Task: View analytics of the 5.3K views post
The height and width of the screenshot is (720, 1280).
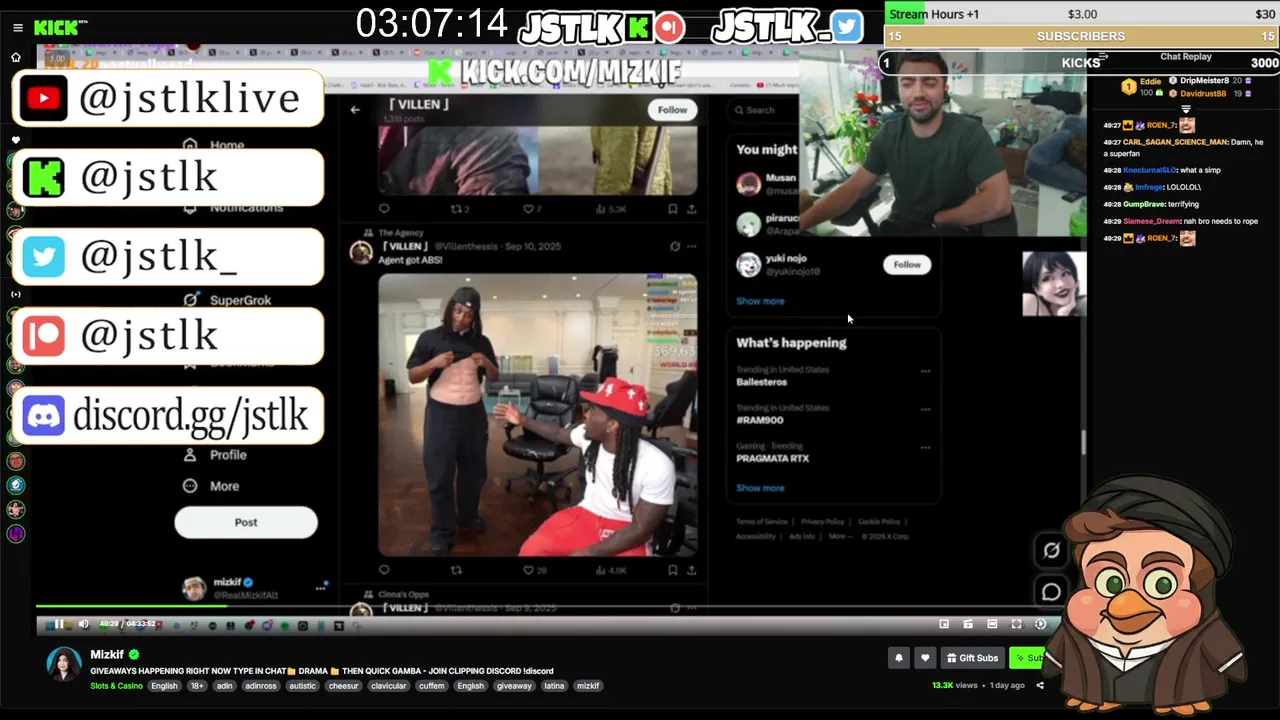Action: pyautogui.click(x=610, y=209)
